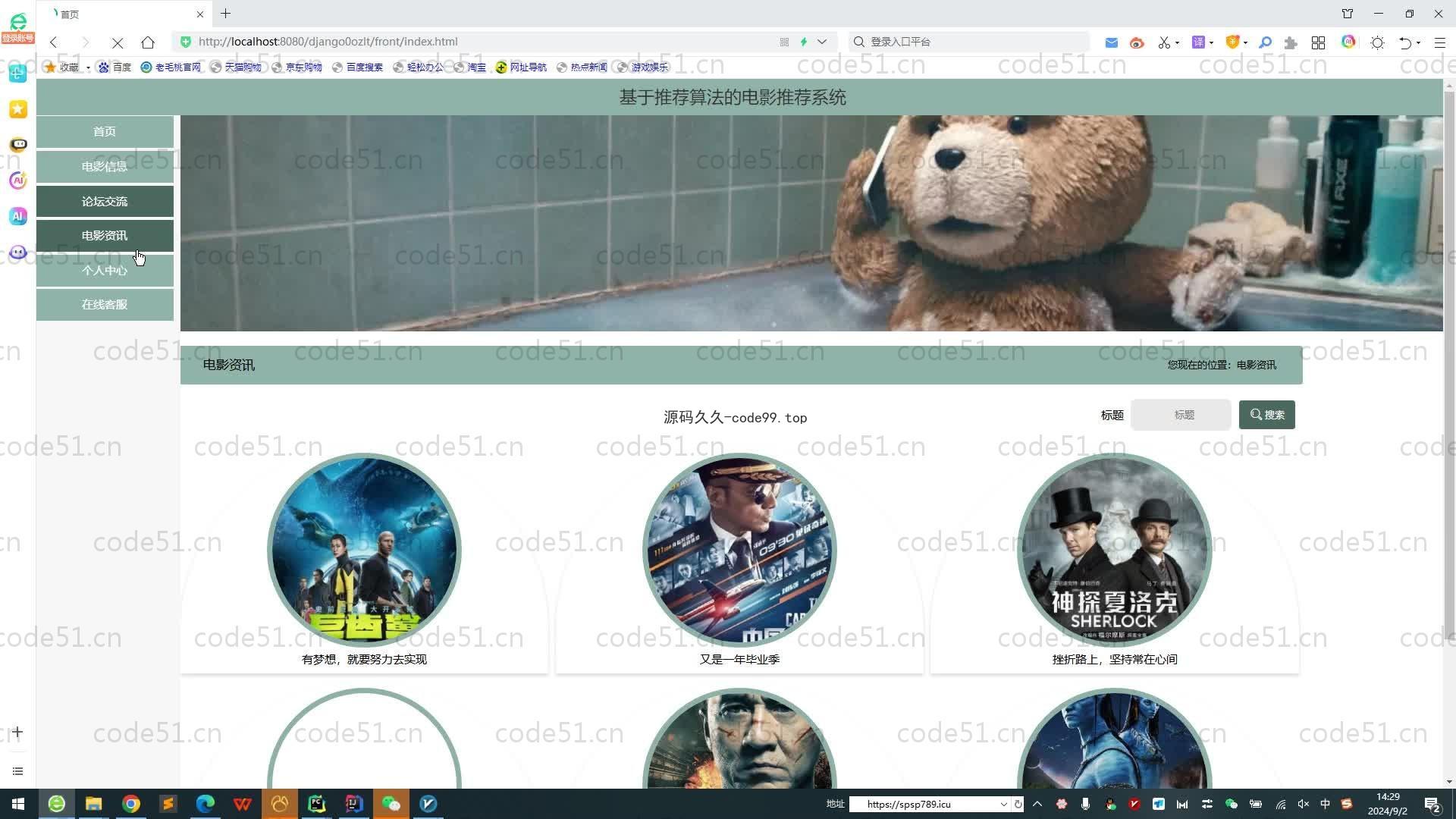Add a sidebar app with plus icon
This screenshot has width=1456, height=819.
click(x=17, y=732)
